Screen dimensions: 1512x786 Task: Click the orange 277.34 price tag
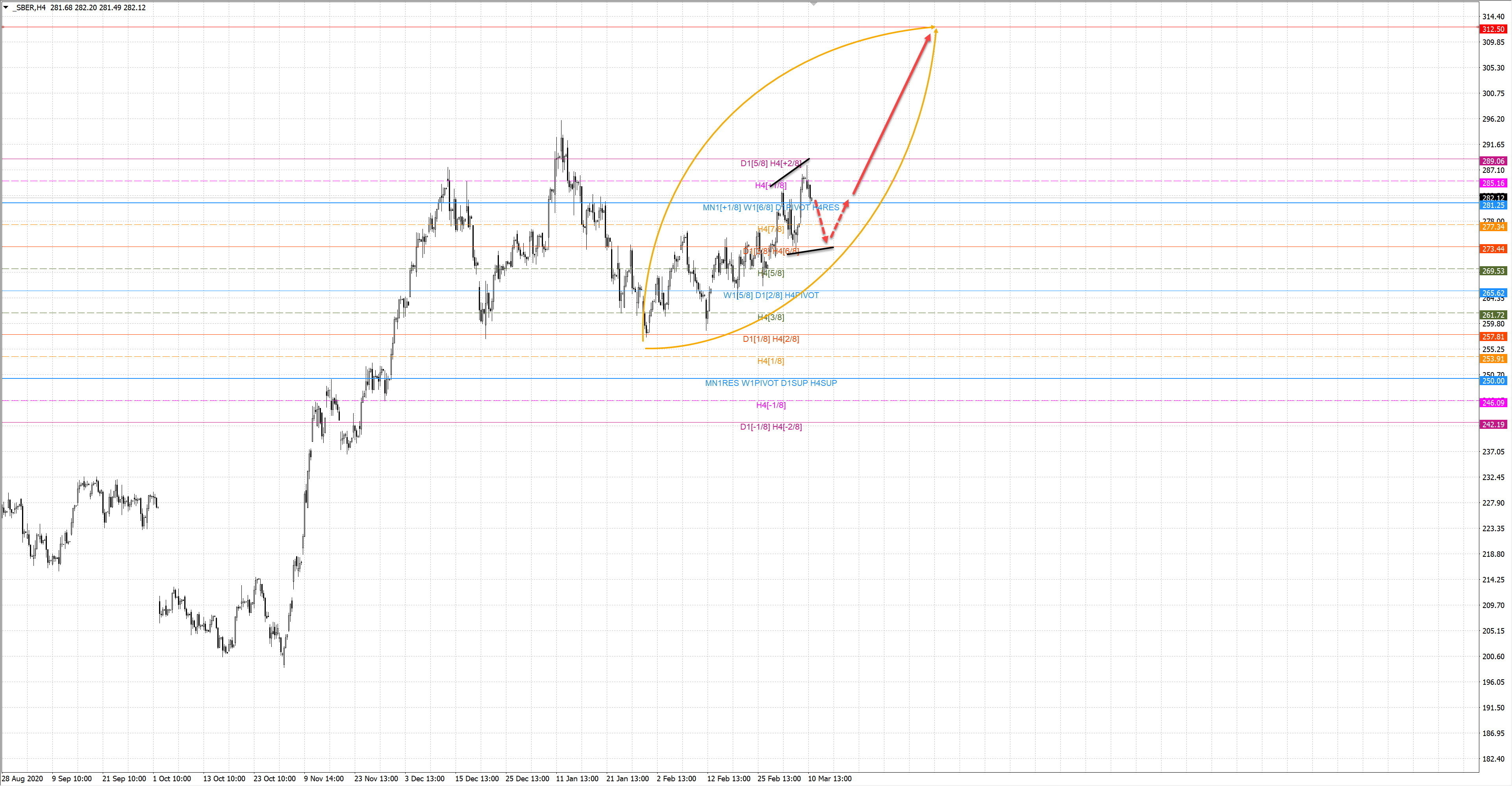tap(1493, 227)
